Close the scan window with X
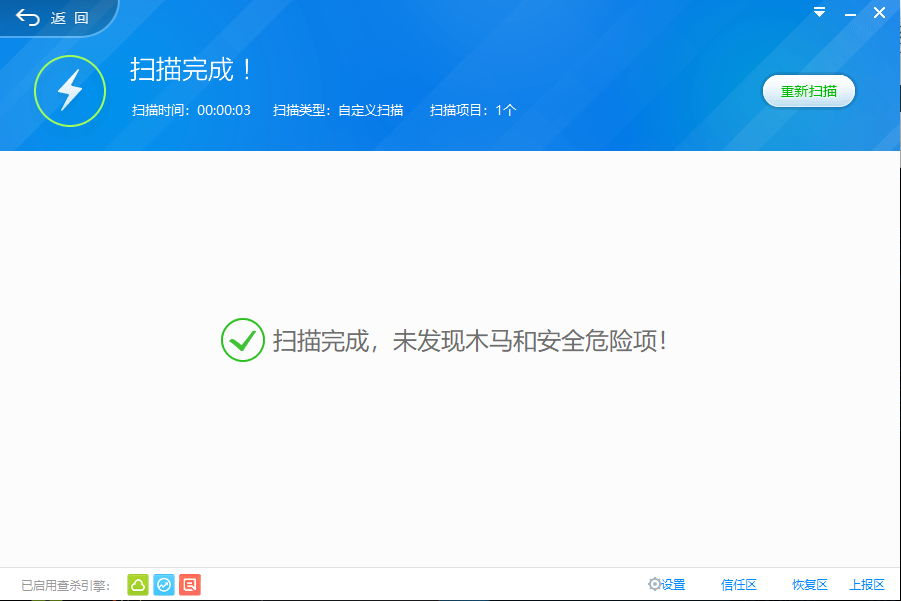Viewport: 901px width, 601px height. click(879, 13)
